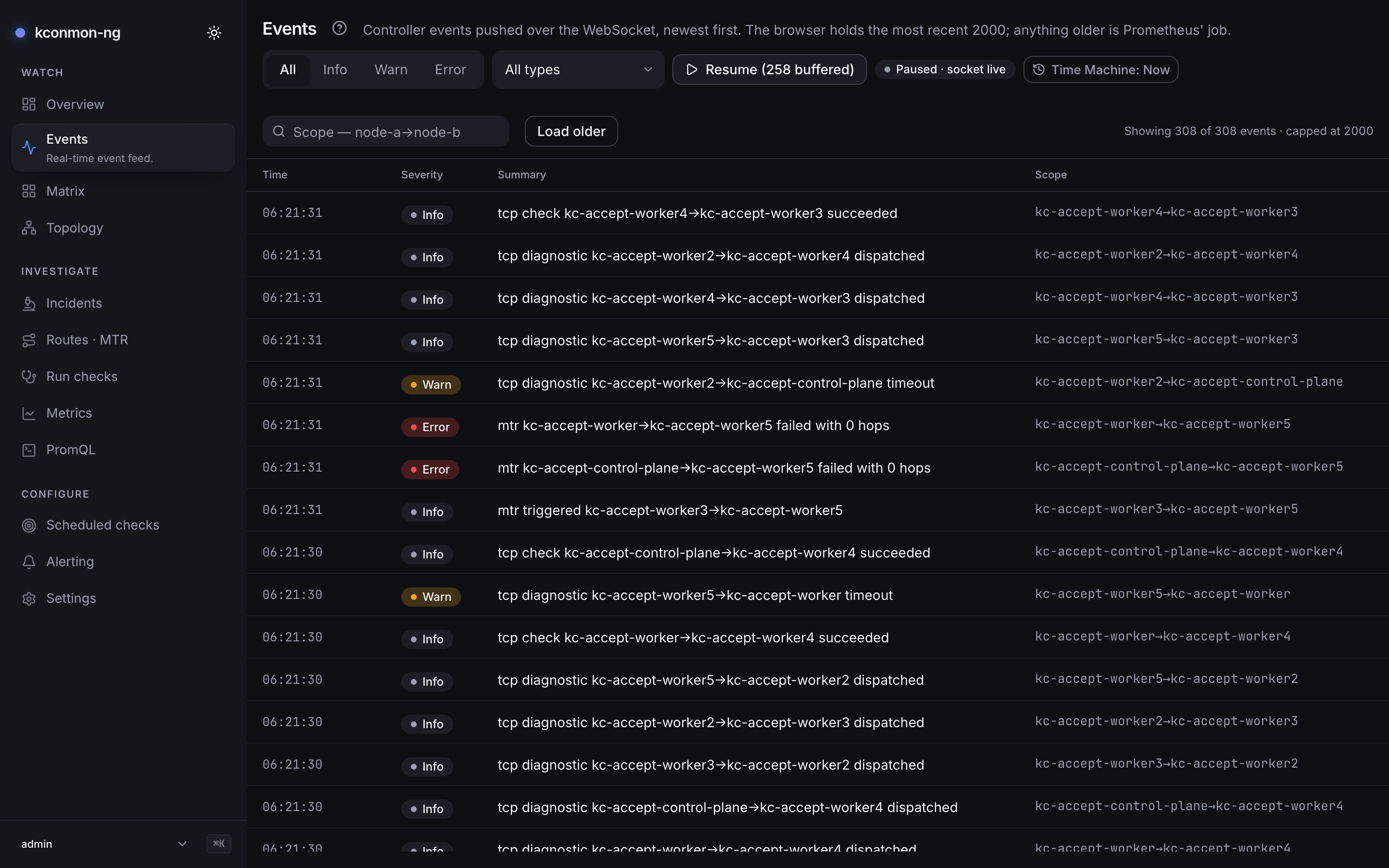Click the Alerting bell icon
Viewport: 1389px width, 868px height.
pos(29,562)
